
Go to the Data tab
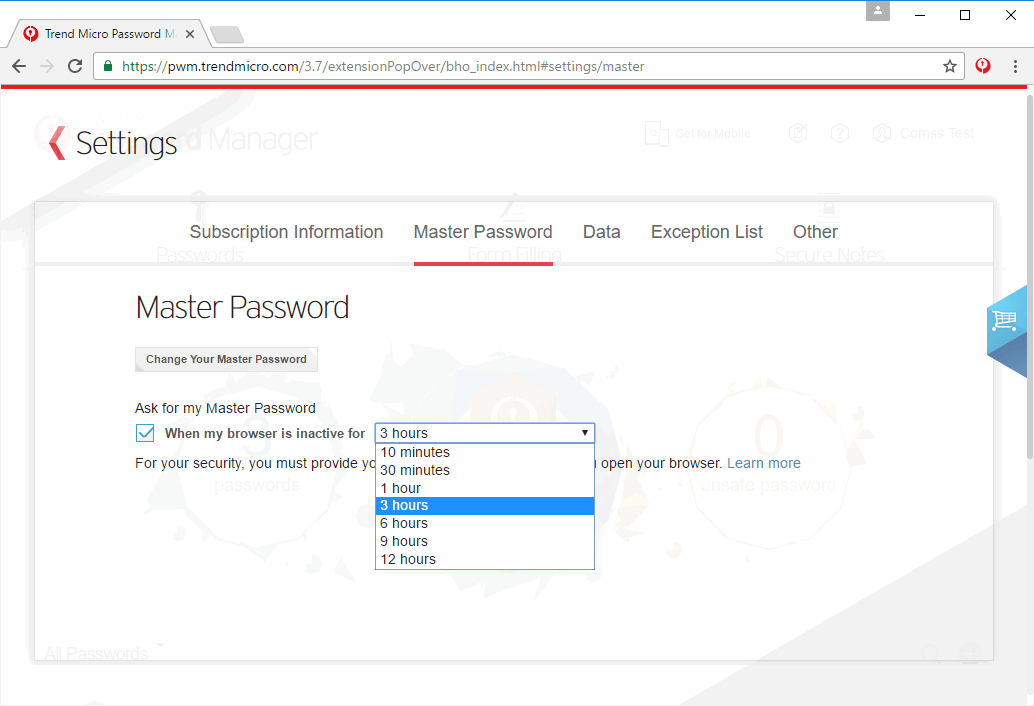(601, 232)
